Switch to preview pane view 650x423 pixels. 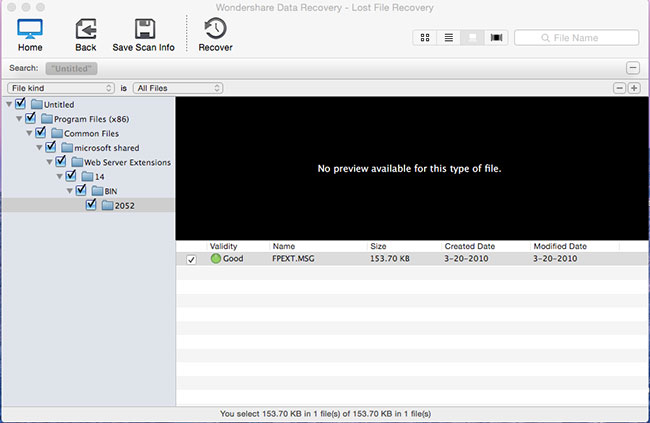tap(472, 38)
